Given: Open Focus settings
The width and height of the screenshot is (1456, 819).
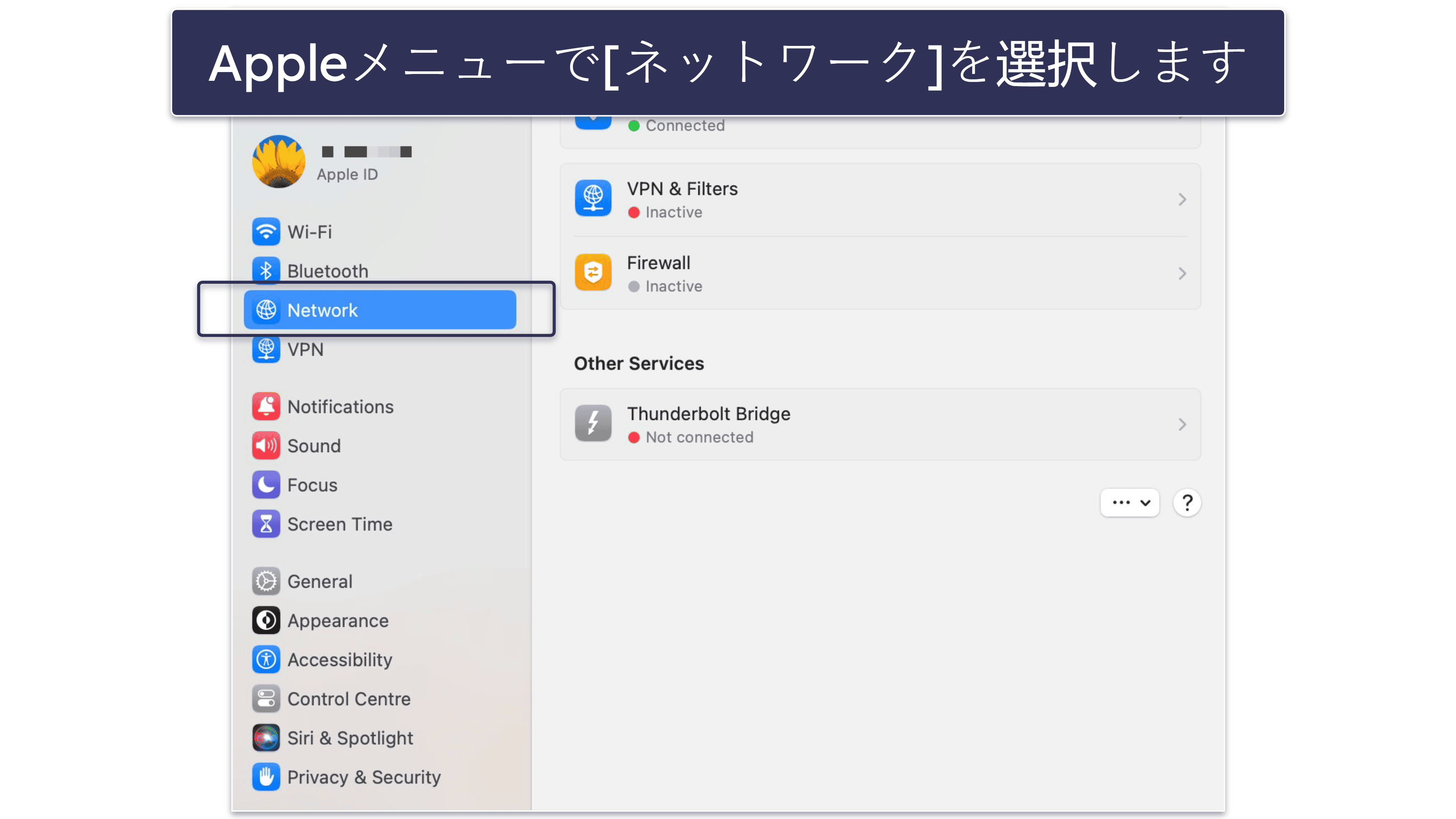Looking at the screenshot, I should [x=380, y=485].
